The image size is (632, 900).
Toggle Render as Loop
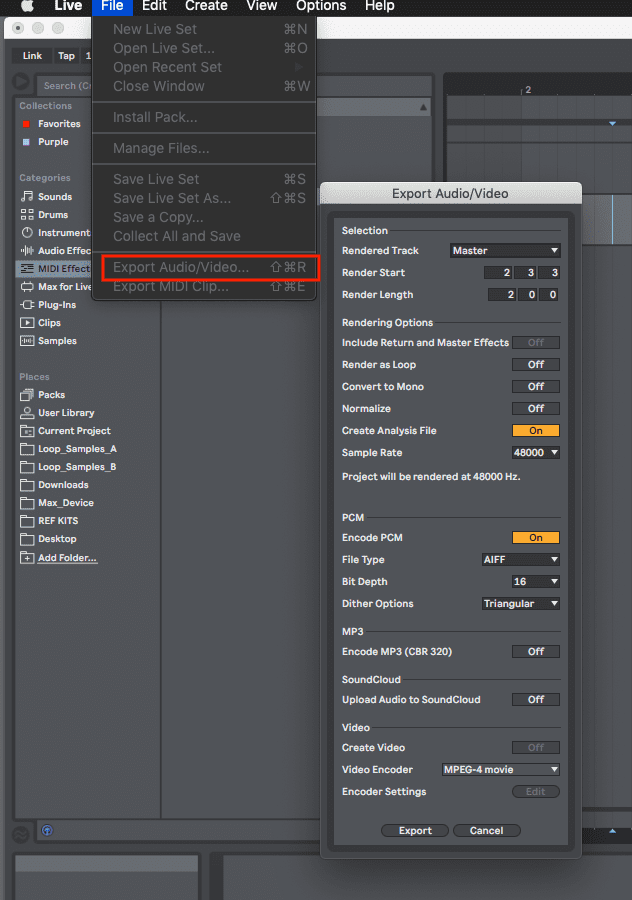click(536, 364)
